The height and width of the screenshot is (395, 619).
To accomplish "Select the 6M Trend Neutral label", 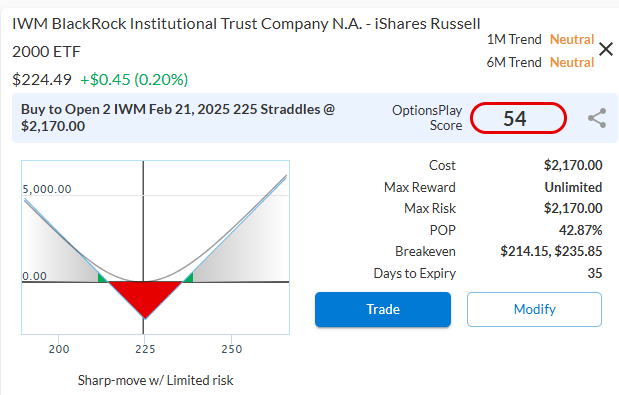I will (540, 62).
